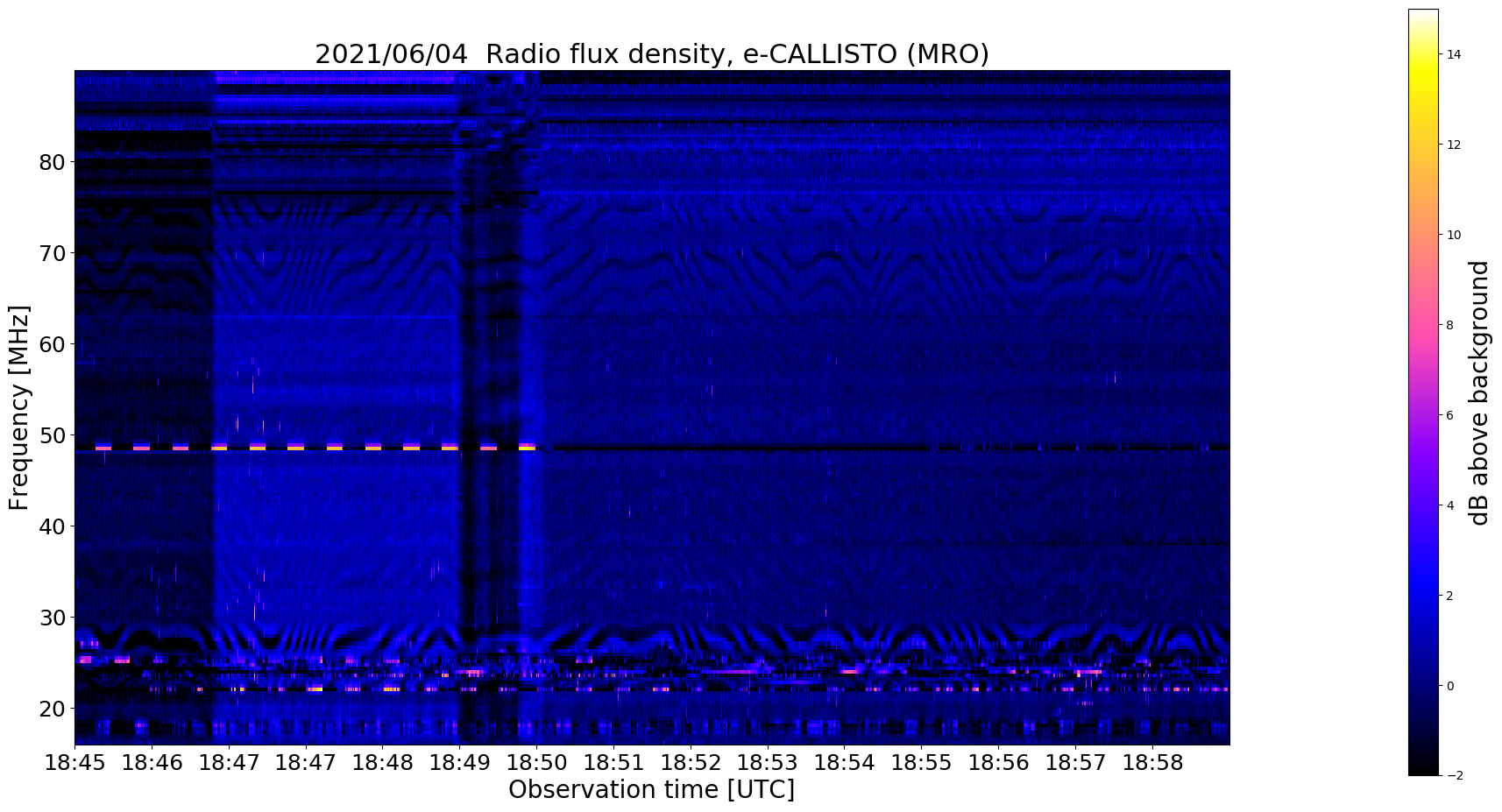Image resolution: width=1502 pixels, height=812 pixels.
Task: Click the 50 MHz frequency tick label
Action: pos(53,435)
